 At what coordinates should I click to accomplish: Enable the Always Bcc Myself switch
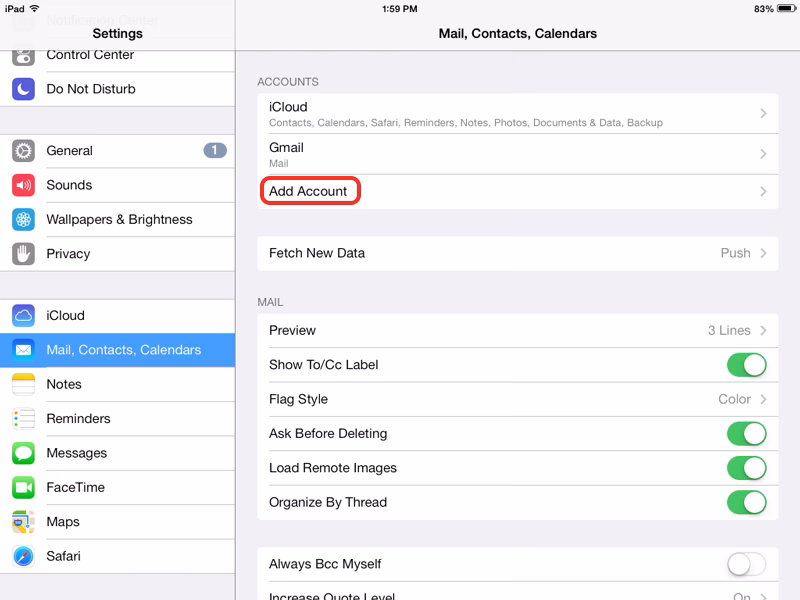click(746, 565)
